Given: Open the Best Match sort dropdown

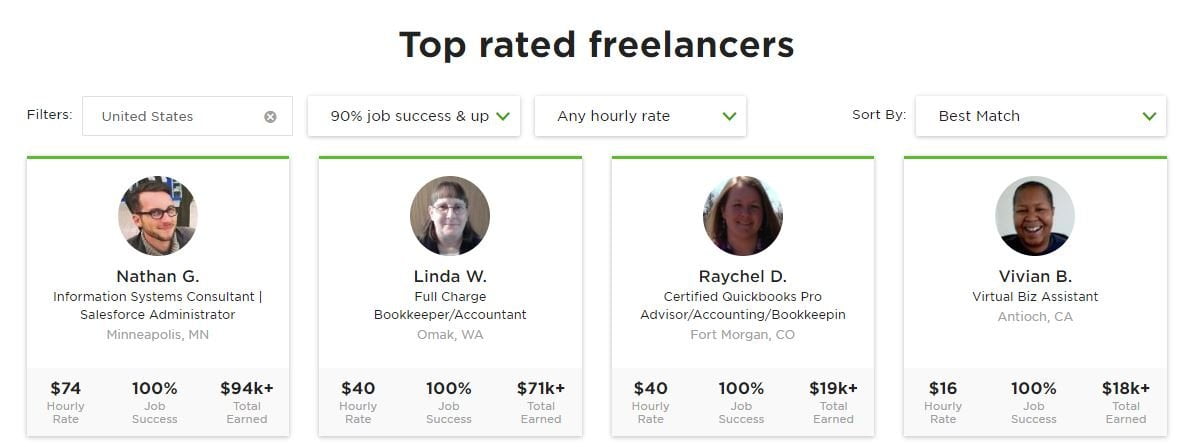Looking at the screenshot, I should tap(1040, 116).
